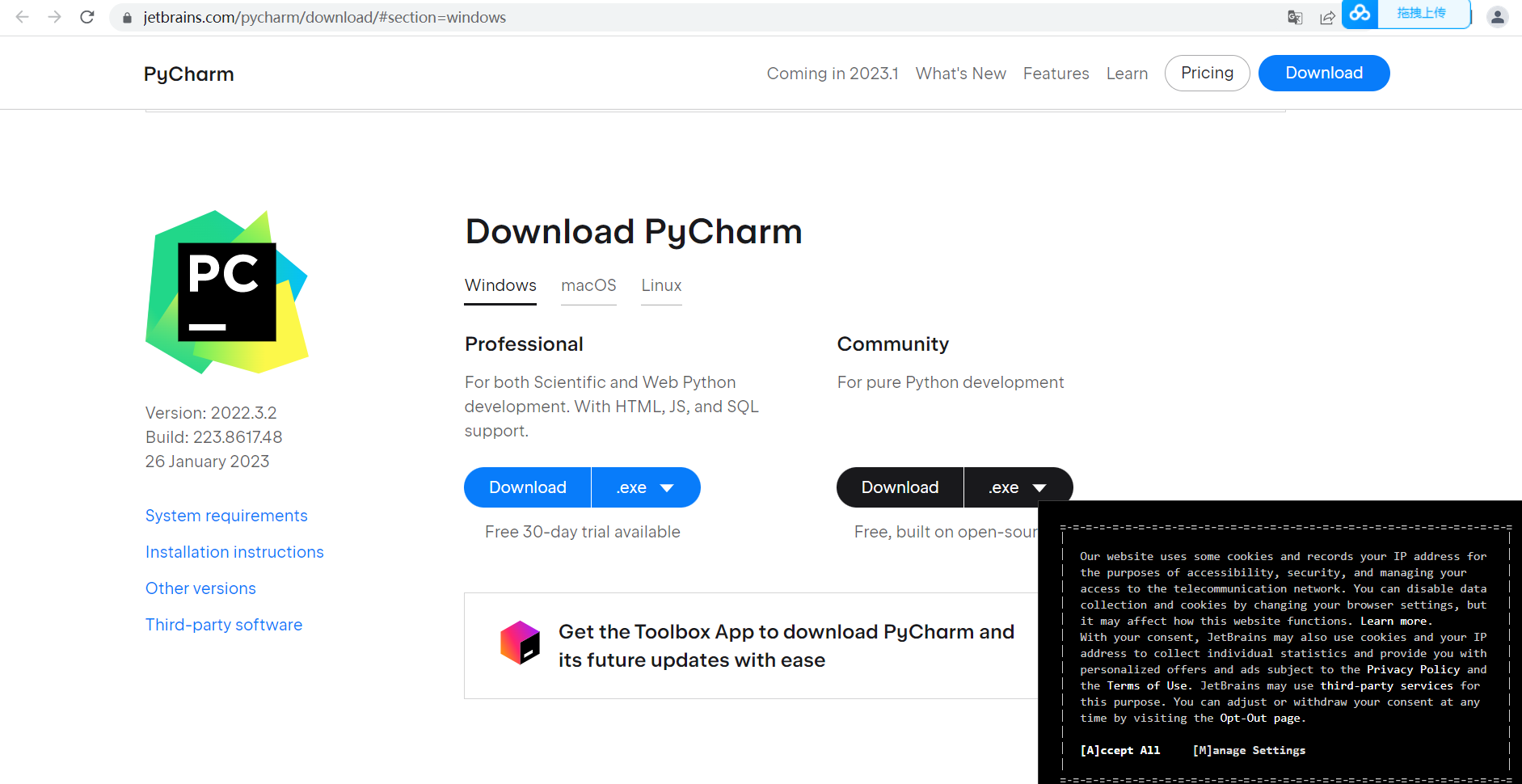Viewport: 1522px width, 784px height.
Task: Switch to the macOS tab
Action: point(588,286)
